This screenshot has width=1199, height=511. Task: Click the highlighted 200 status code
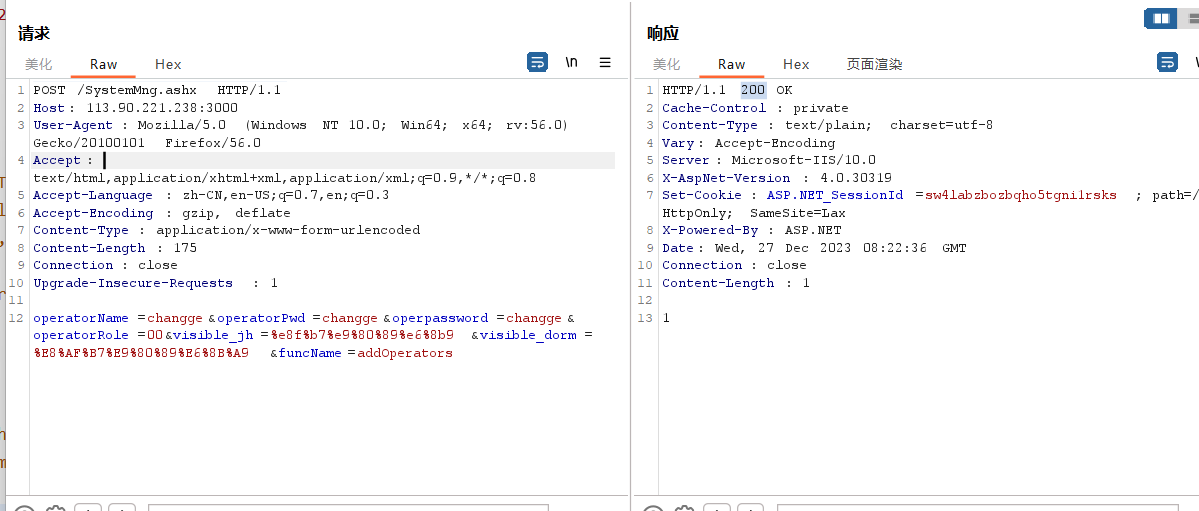752,90
